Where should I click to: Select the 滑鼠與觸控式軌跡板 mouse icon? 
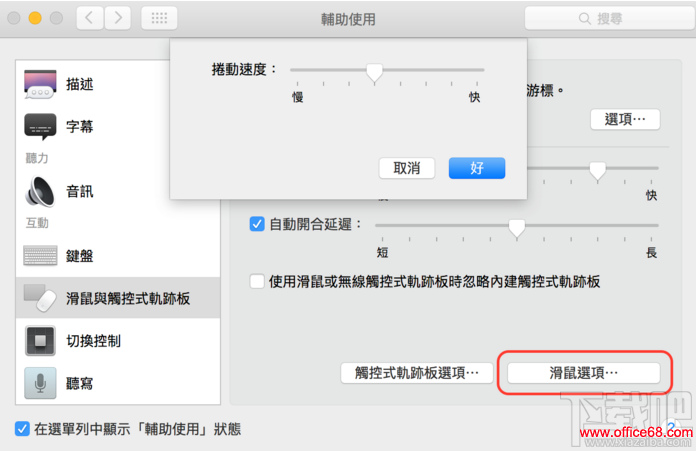pyautogui.click(x=40, y=298)
